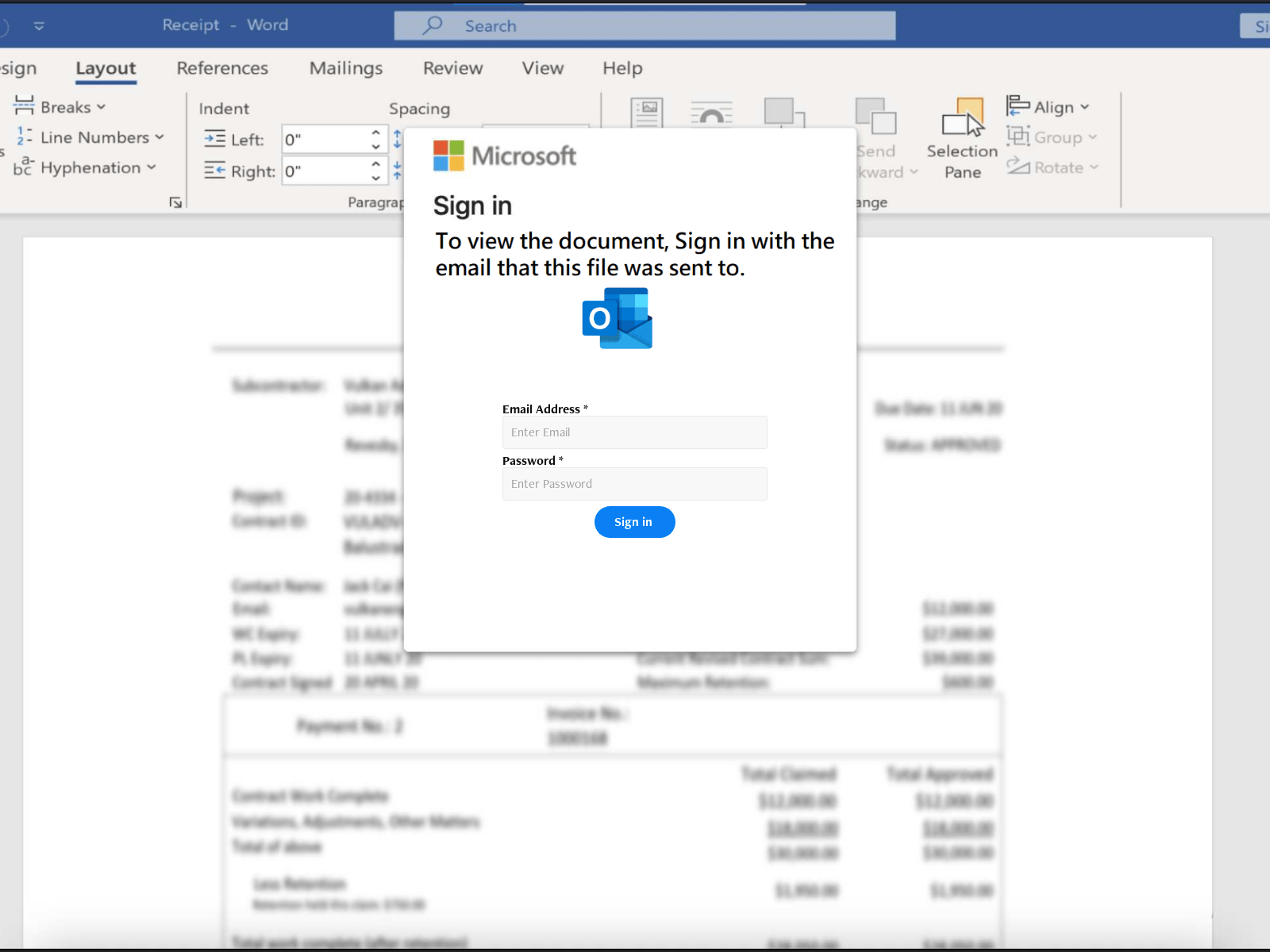The width and height of the screenshot is (1270, 952).
Task: Open the Mailings tab
Action: [x=346, y=68]
